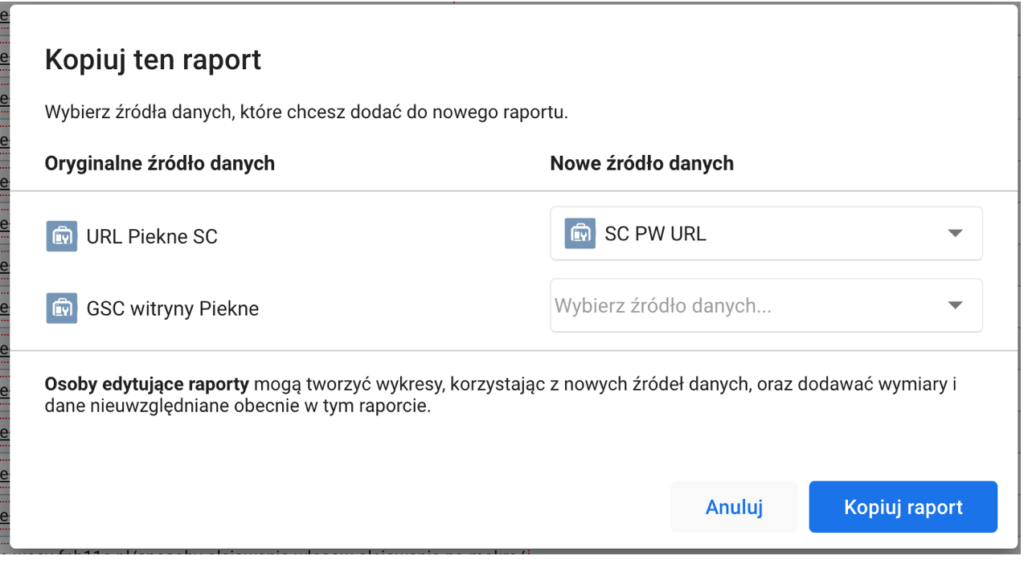Click the word "raport" in the dialog title

click(223, 60)
